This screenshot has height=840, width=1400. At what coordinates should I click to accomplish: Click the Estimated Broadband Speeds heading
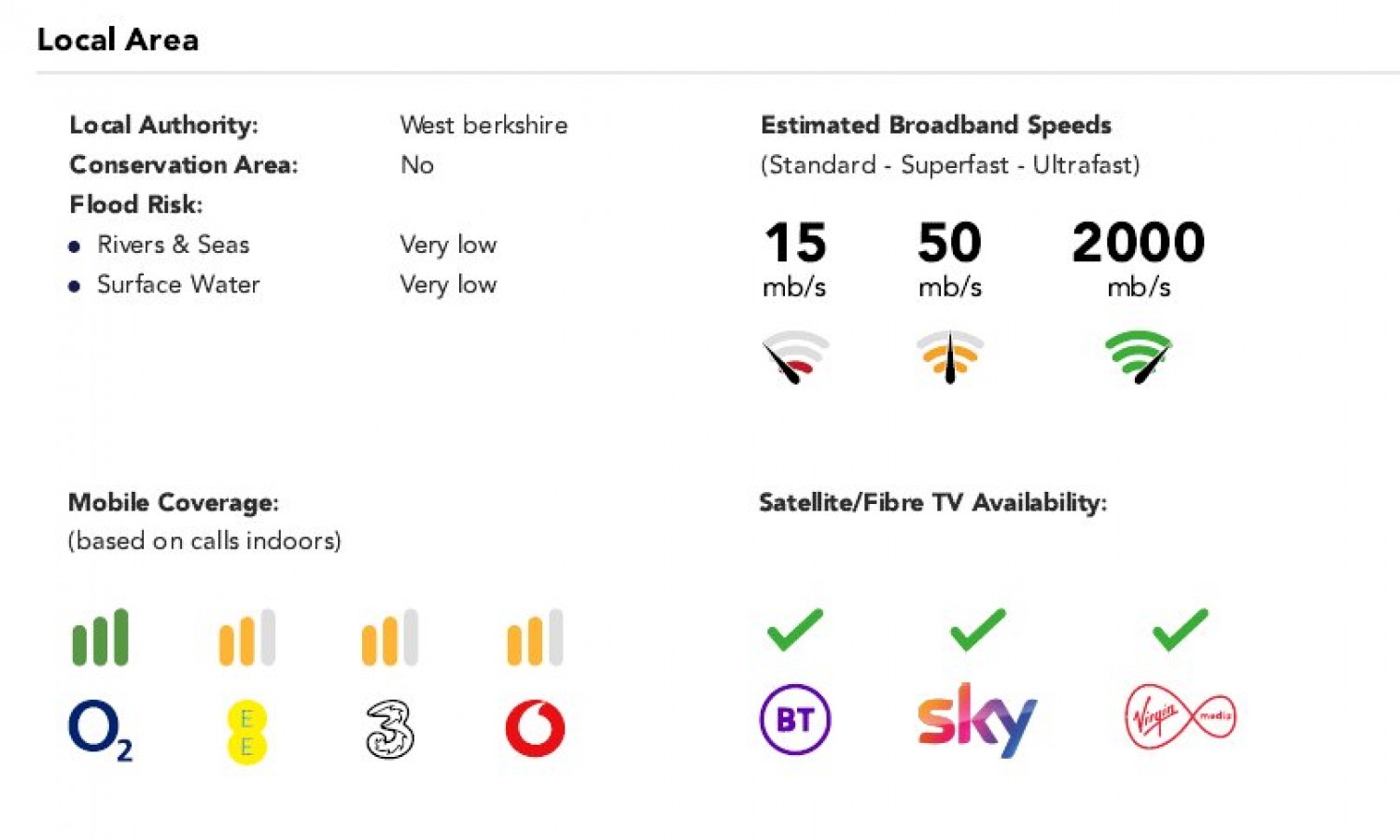click(x=935, y=125)
